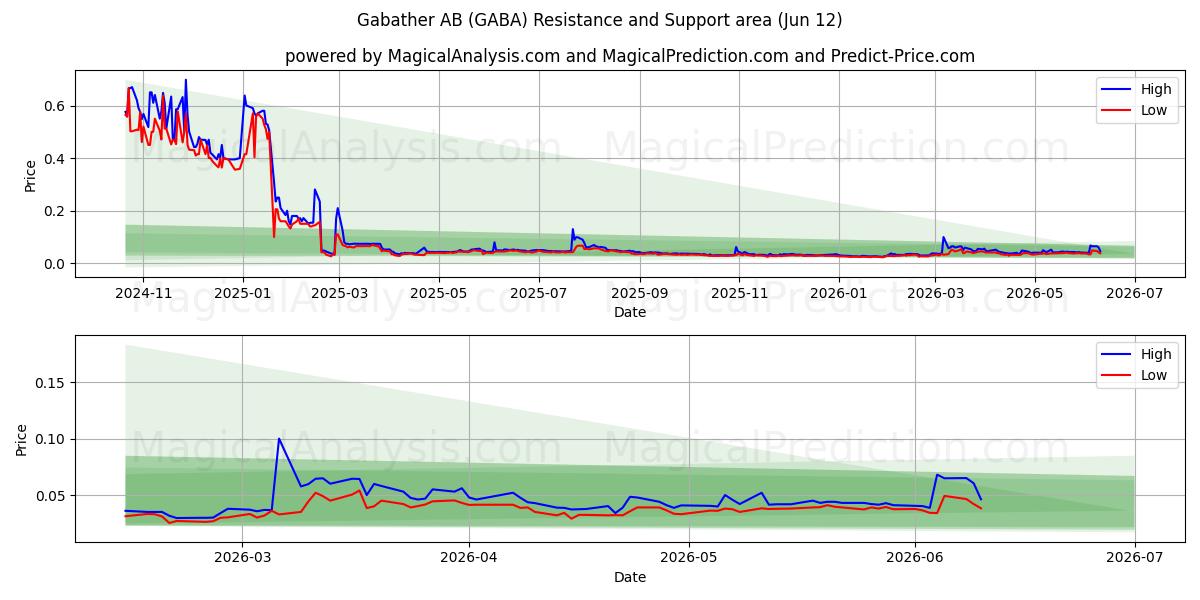1200x600 pixels.
Task: Click the '0.2' y-axis tick on the top chart
Action: pyautogui.click(x=56, y=211)
